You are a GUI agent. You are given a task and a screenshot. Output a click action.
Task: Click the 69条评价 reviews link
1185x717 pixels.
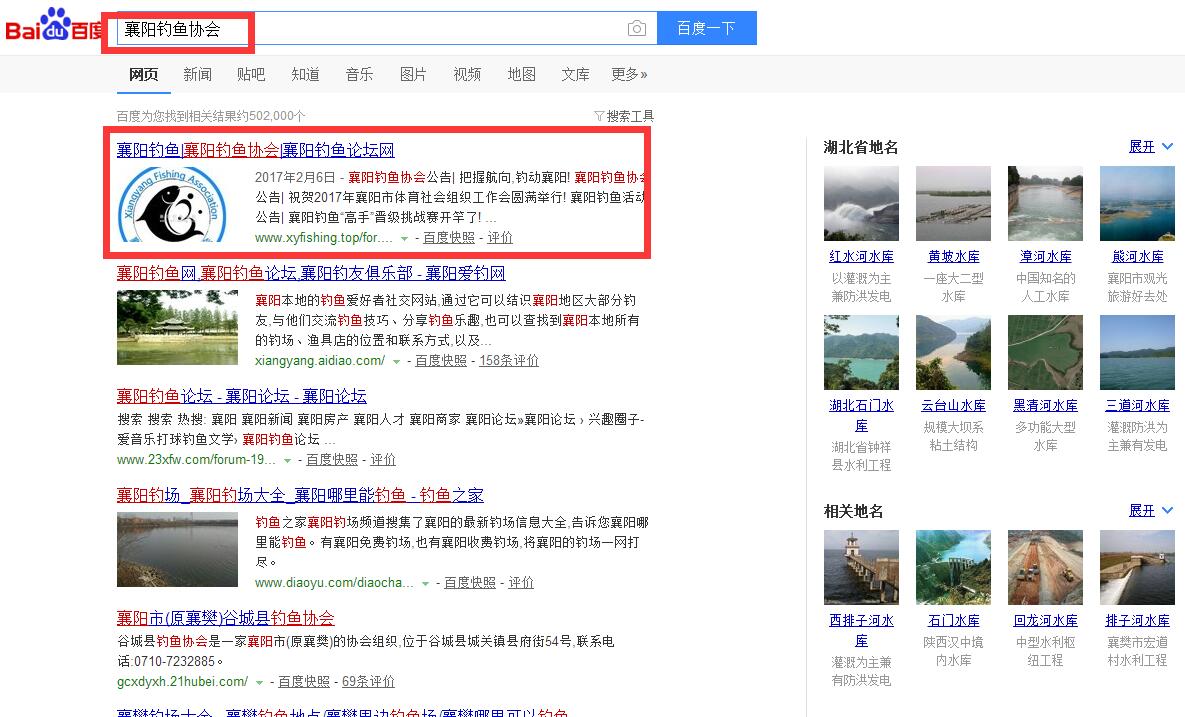(x=368, y=682)
